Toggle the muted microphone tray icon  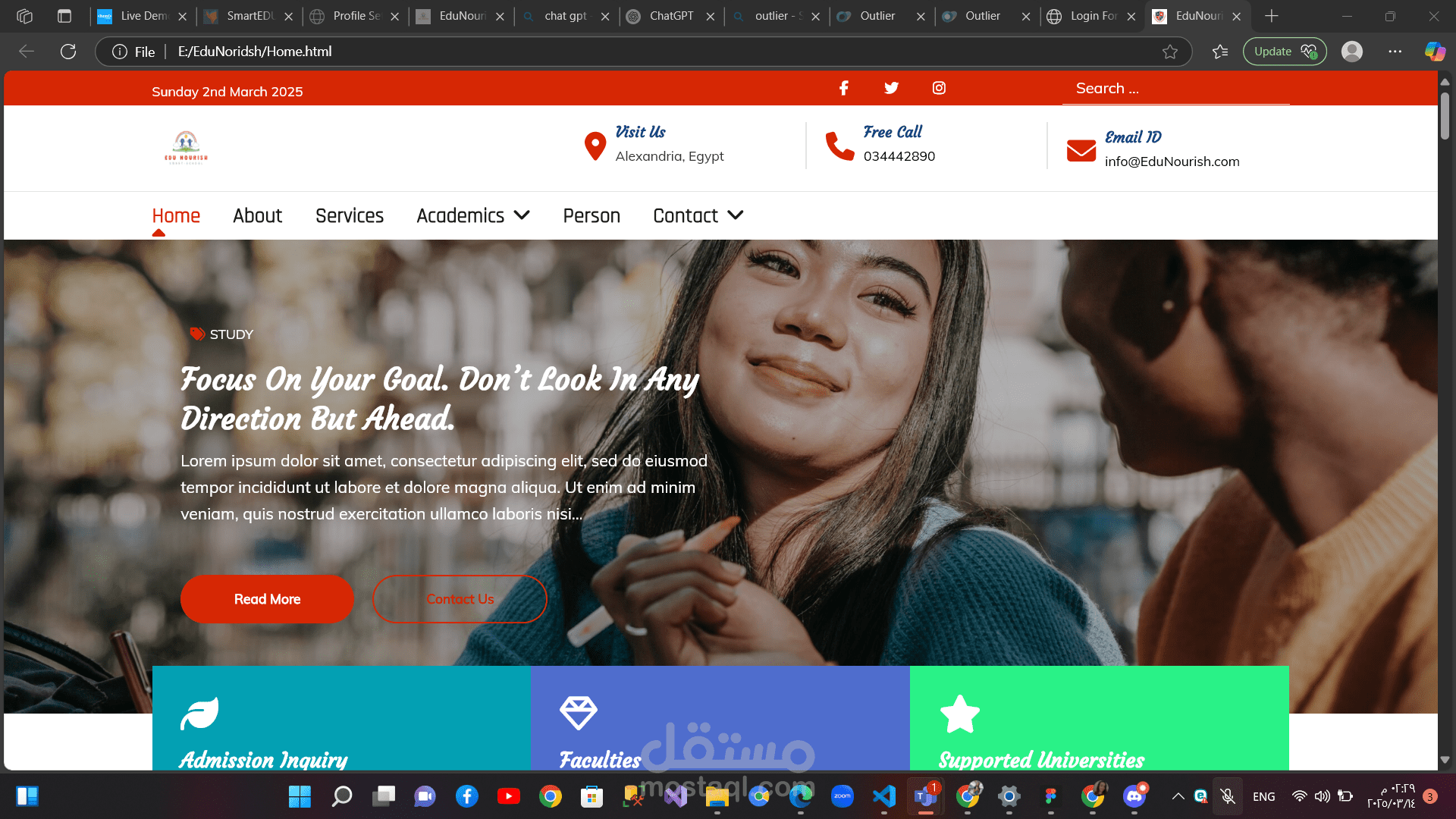click(1228, 796)
